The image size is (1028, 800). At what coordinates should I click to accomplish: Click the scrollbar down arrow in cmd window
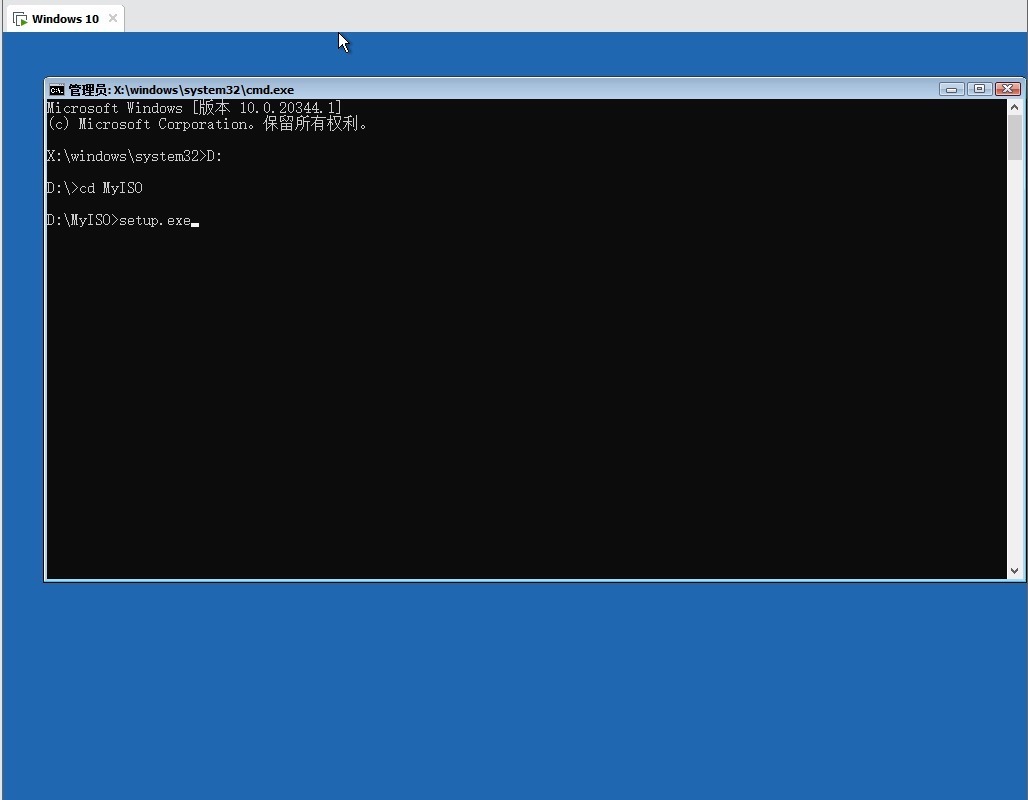(1014, 570)
